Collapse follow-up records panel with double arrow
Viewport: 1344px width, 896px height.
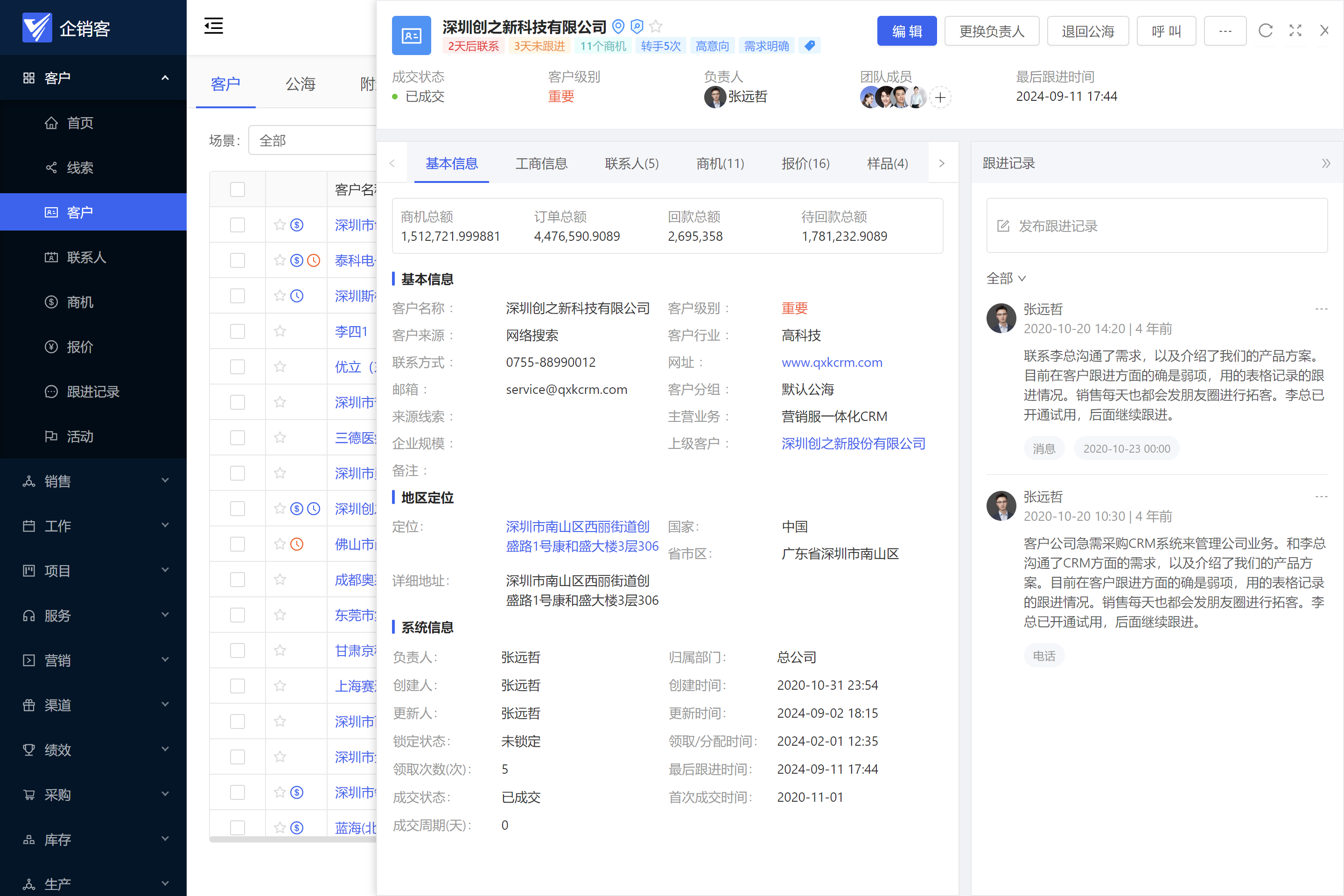click(x=1326, y=163)
